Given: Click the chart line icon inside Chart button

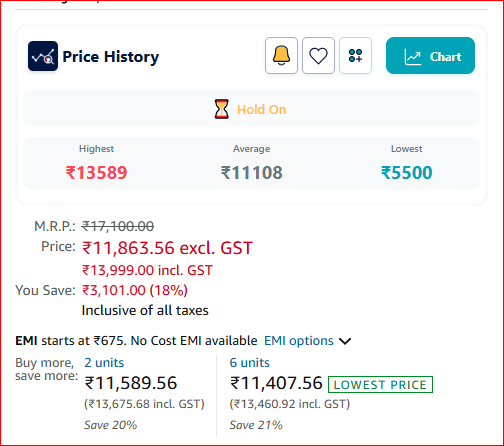Looking at the screenshot, I should 413,57.
